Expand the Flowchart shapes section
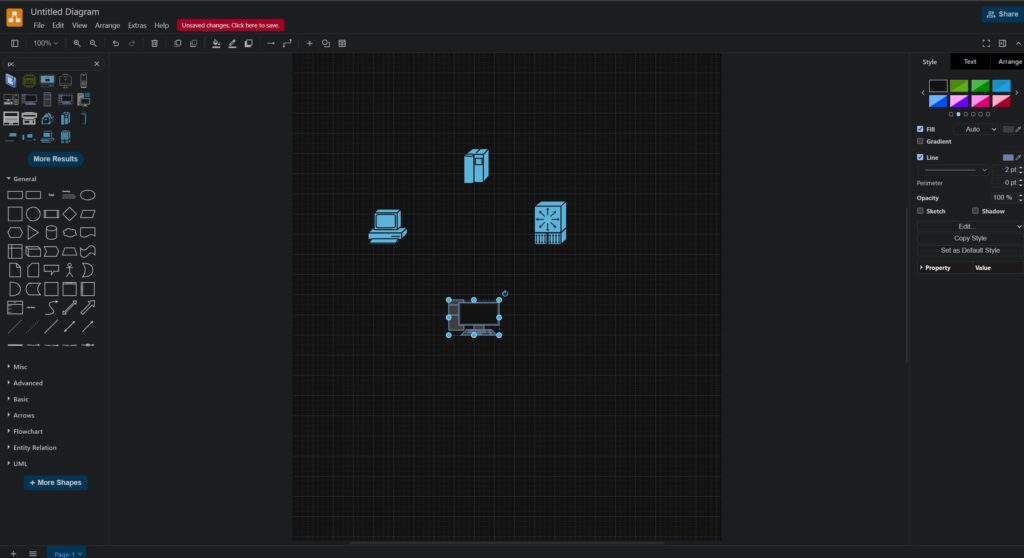This screenshot has height=558, width=1024. pyautogui.click(x=27, y=431)
